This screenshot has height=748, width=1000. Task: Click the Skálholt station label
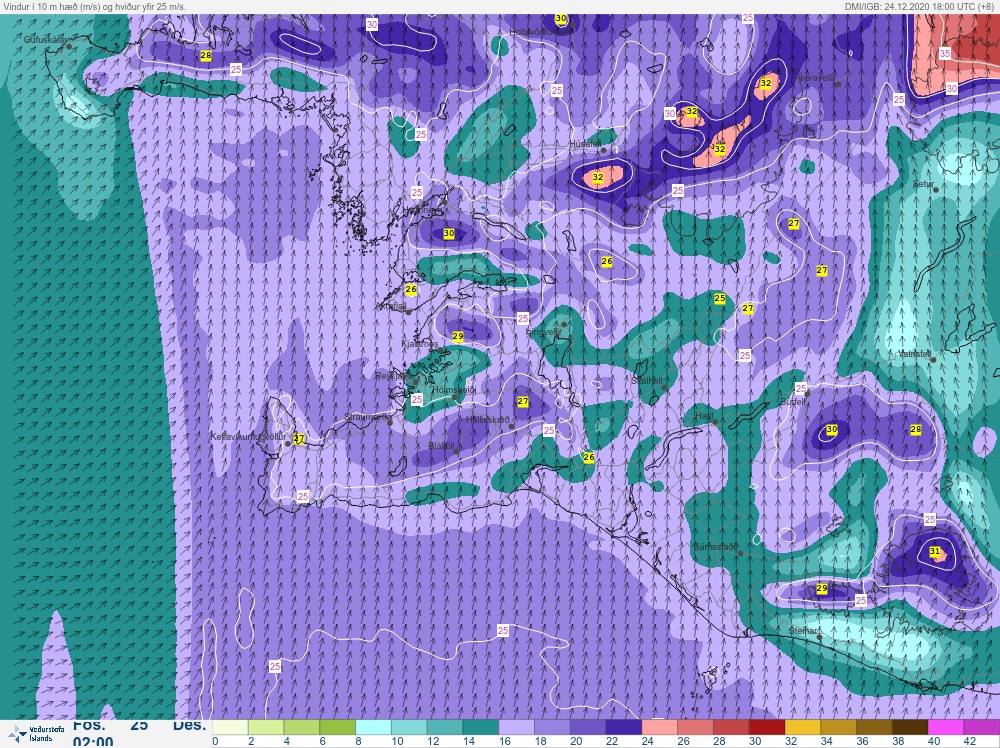click(x=647, y=381)
